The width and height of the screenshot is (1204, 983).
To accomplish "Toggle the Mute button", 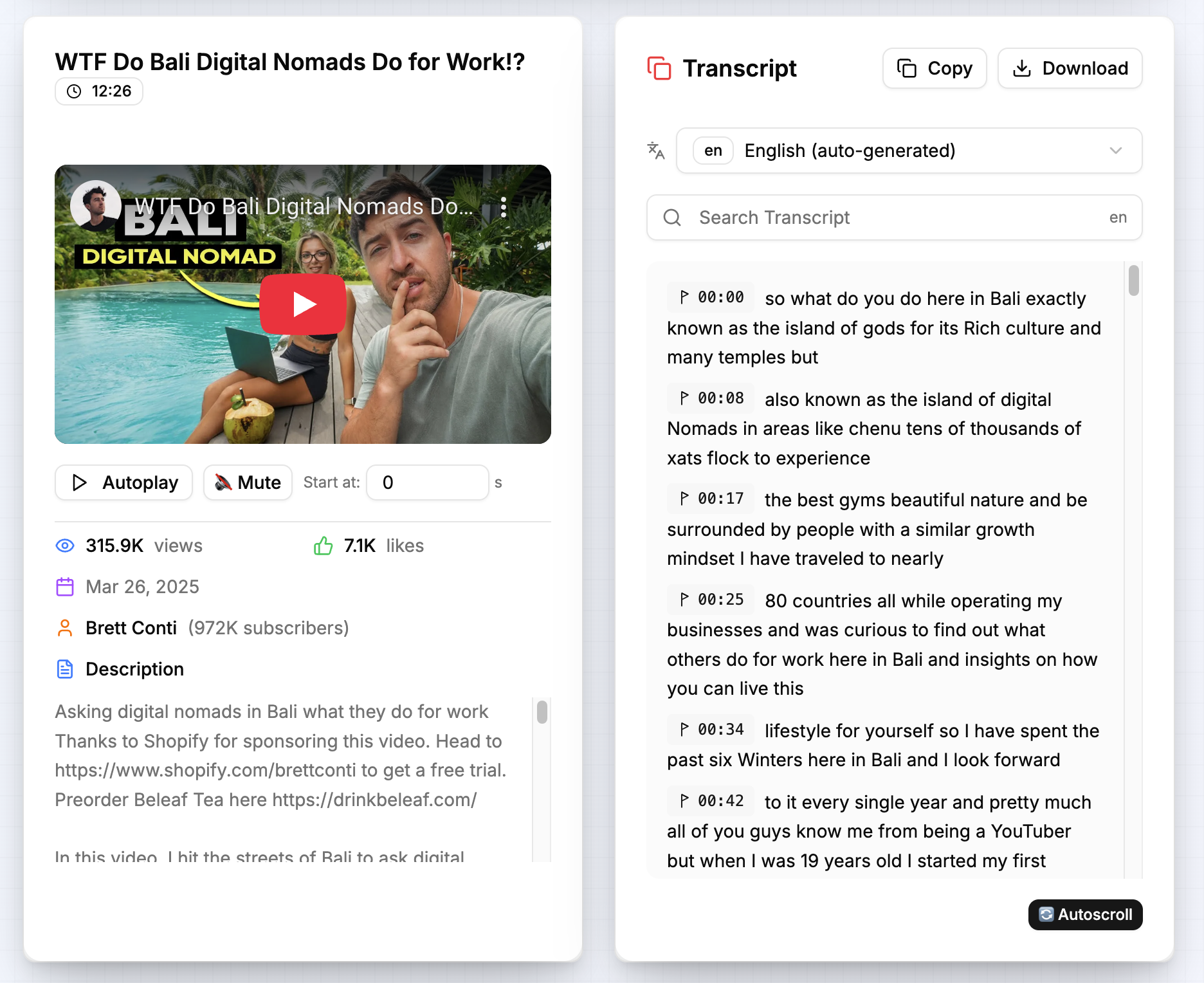I will [248, 482].
